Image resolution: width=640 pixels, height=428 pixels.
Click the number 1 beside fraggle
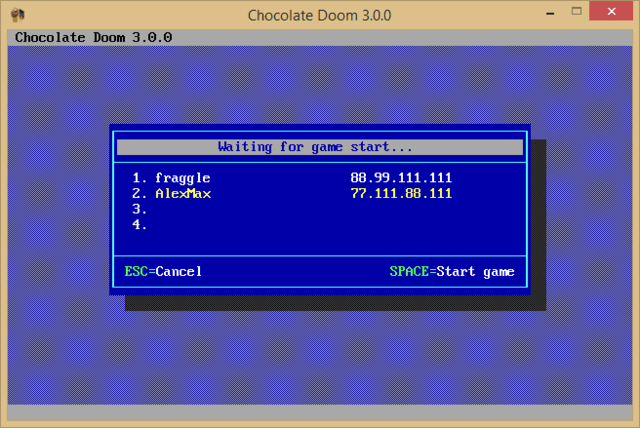(x=137, y=178)
